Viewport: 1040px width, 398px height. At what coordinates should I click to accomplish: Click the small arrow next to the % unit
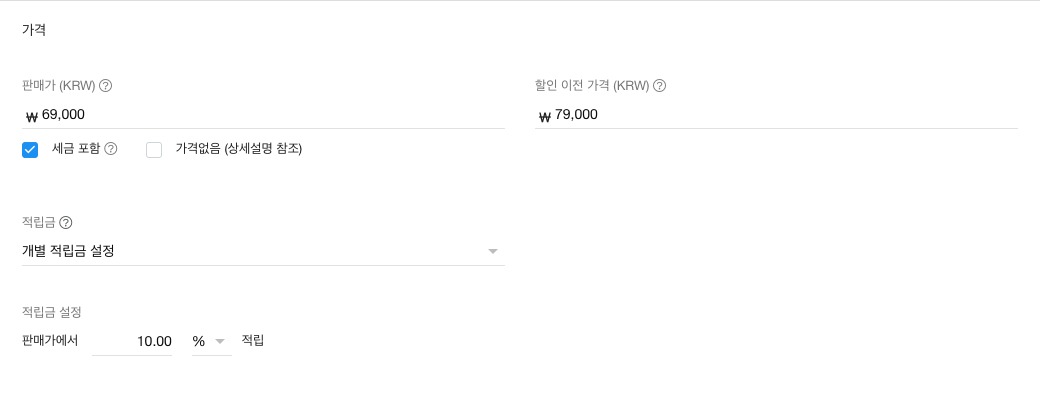tap(221, 342)
